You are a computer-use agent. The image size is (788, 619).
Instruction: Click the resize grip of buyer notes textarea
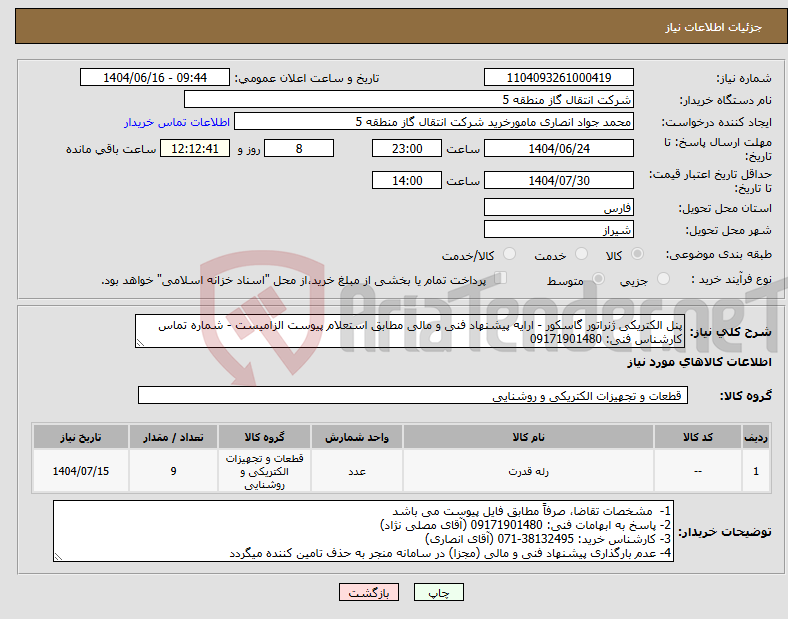[x=58, y=557]
